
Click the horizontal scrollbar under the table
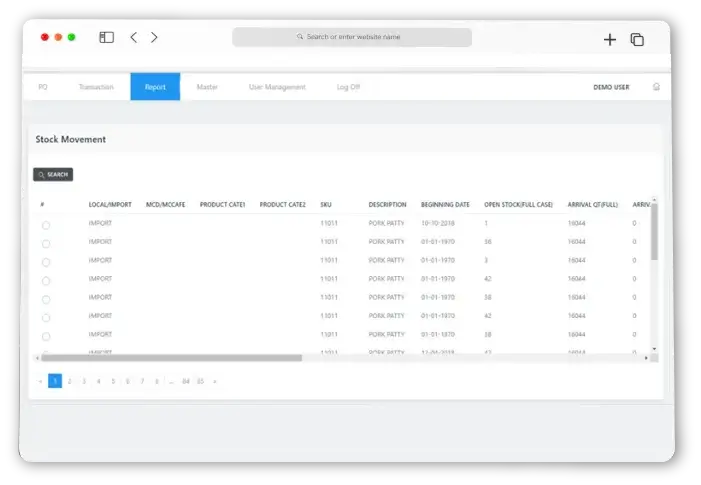[170, 357]
